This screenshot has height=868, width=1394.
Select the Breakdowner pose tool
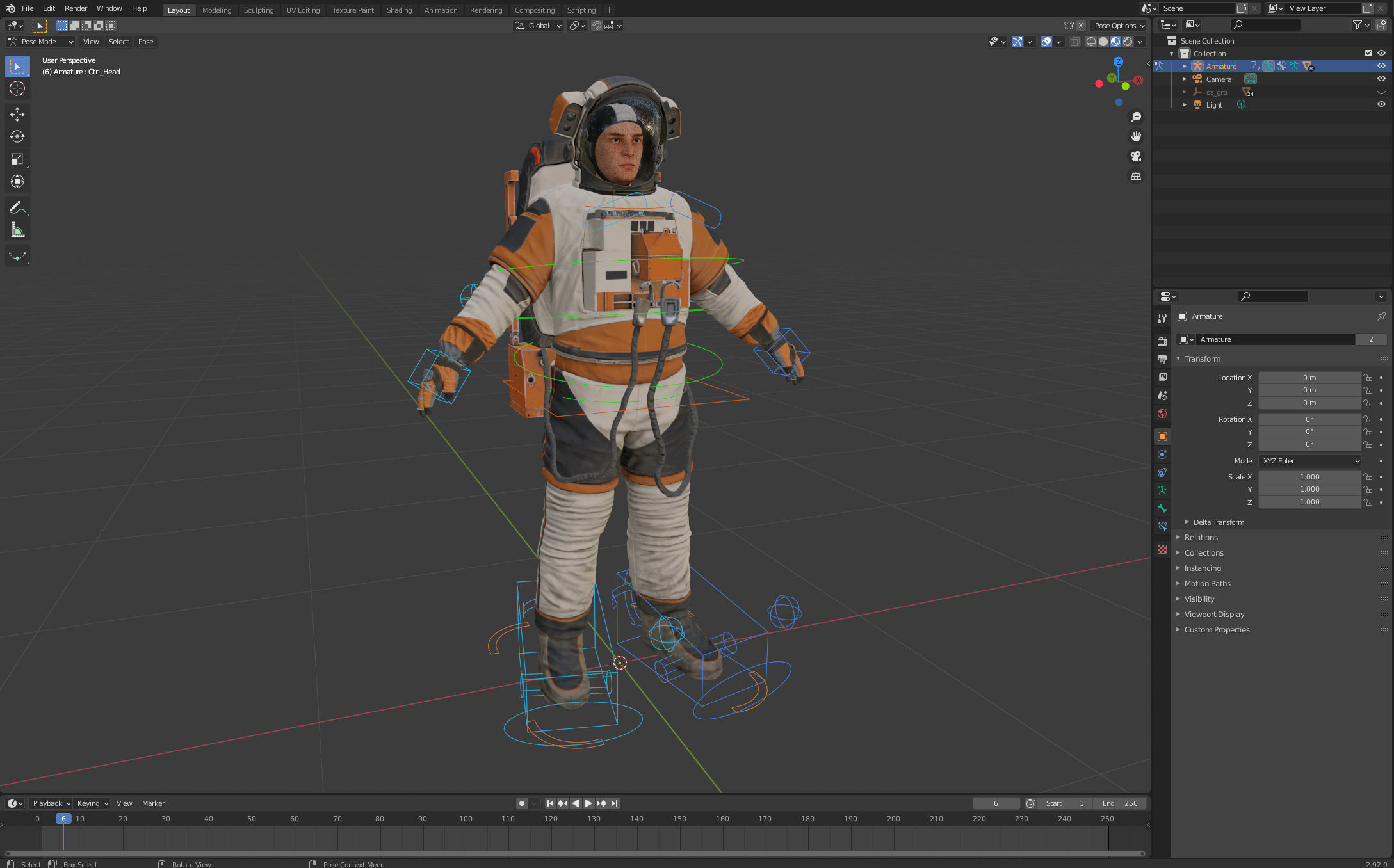[x=17, y=256]
